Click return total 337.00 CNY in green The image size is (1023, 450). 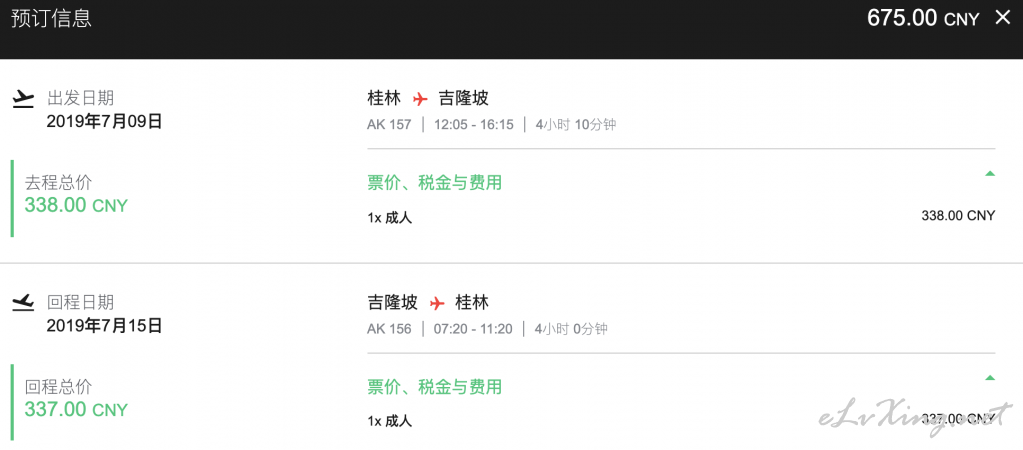76,410
